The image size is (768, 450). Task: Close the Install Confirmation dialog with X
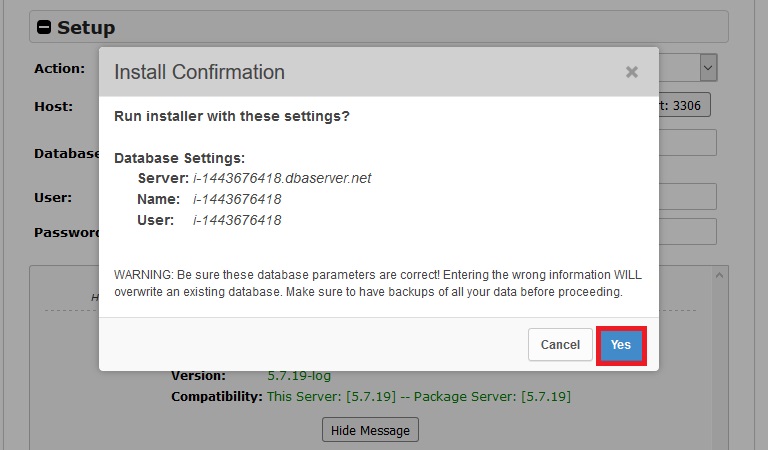631,72
